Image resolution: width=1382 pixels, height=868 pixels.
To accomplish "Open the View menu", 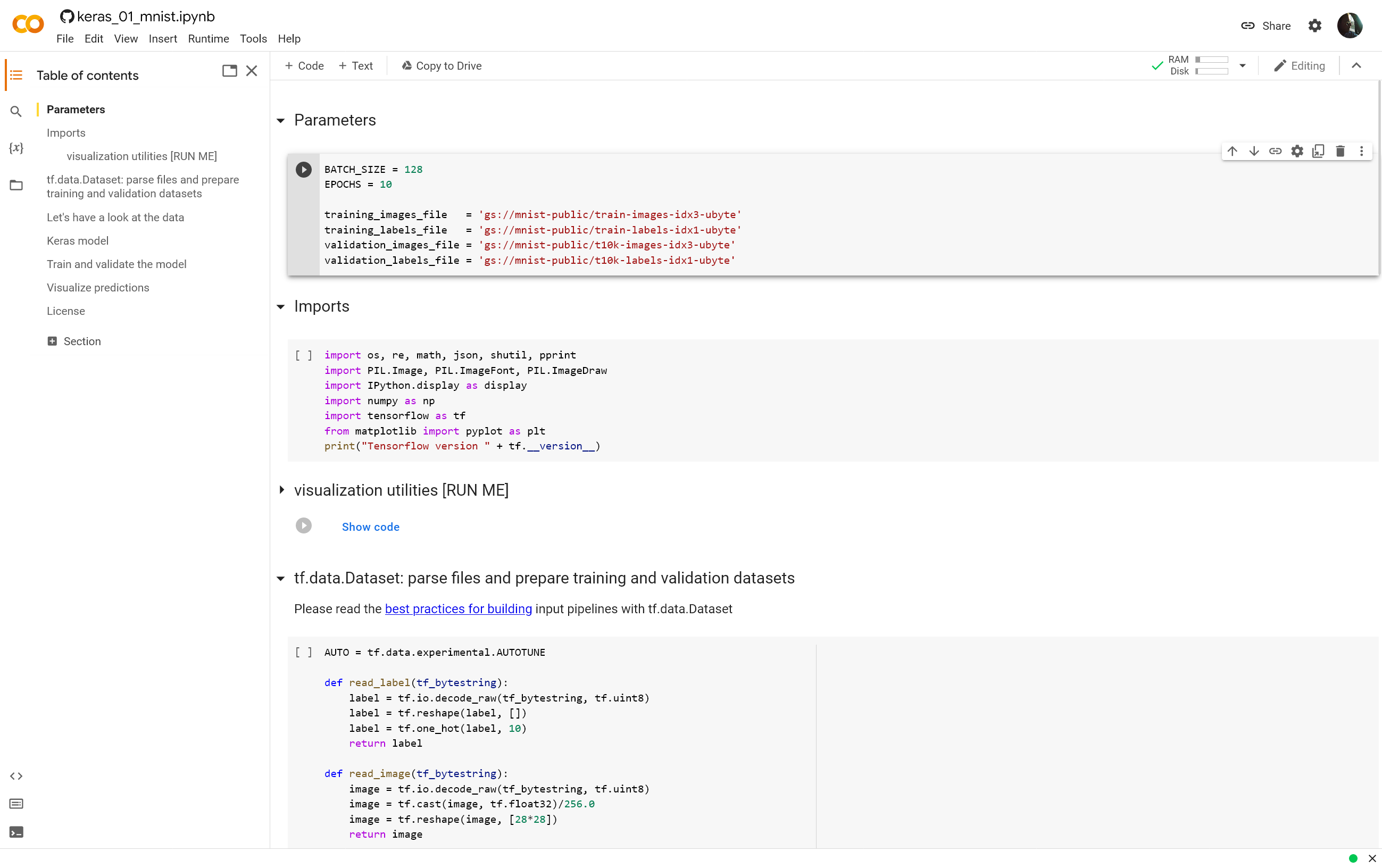I will [x=126, y=38].
